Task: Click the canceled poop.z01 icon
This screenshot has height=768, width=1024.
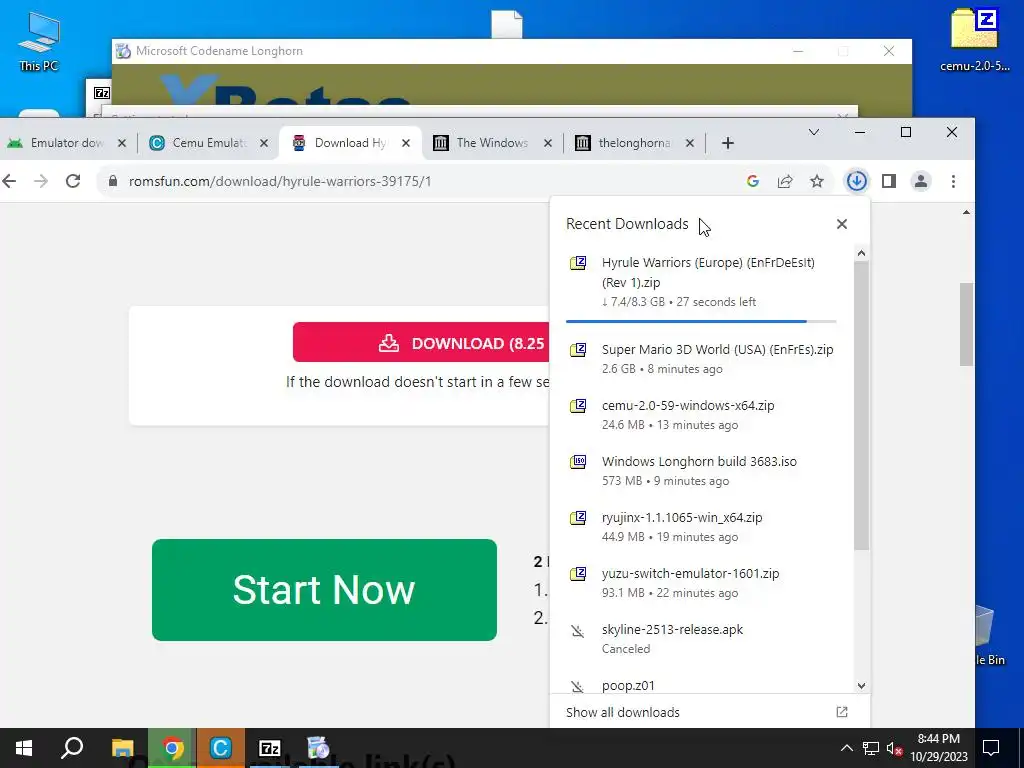Action: tap(577, 686)
